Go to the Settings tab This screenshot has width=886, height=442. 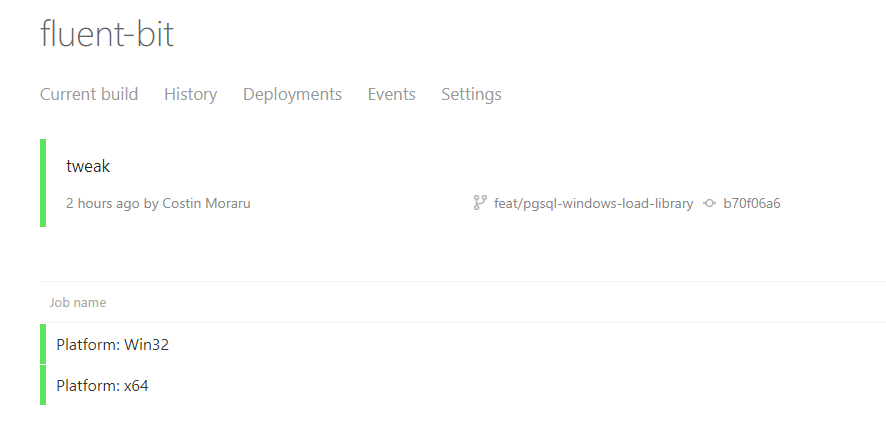click(471, 94)
